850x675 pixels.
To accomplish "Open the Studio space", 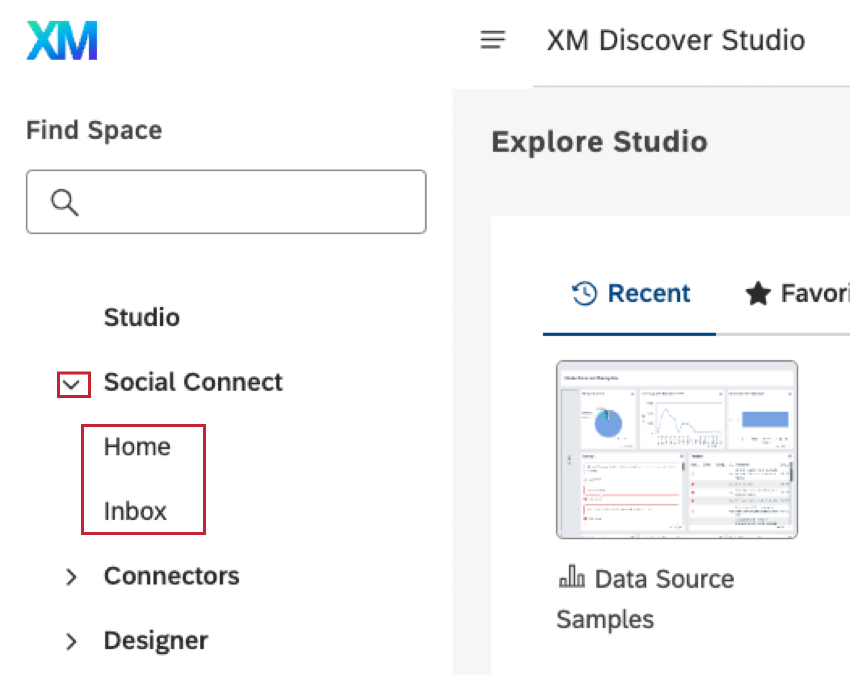I will pyautogui.click(x=141, y=317).
